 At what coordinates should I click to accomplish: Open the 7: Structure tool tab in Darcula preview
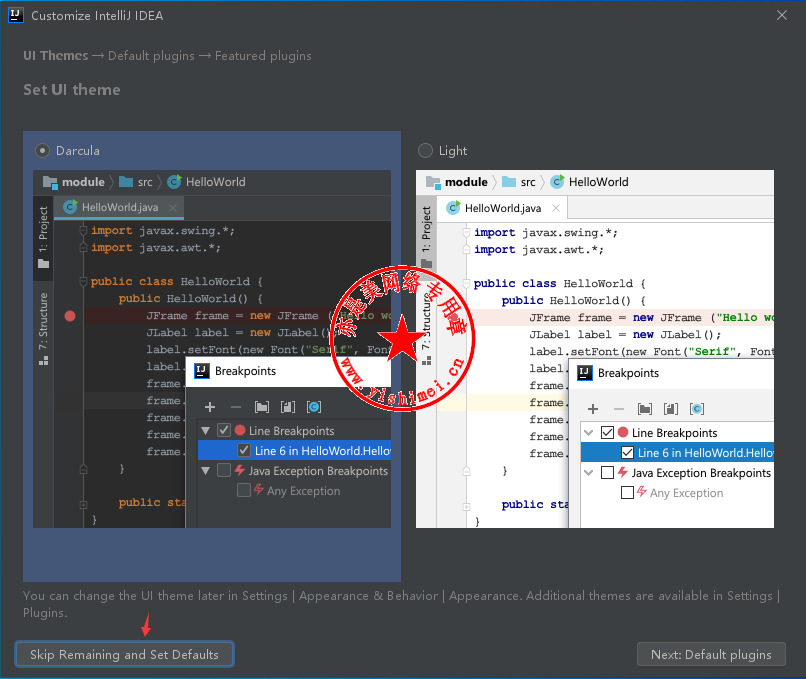coord(43,329)
